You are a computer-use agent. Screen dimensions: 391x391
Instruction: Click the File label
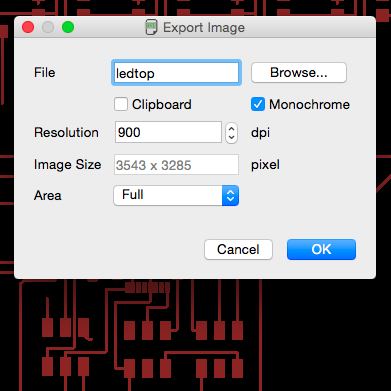(x=45, y=72)
